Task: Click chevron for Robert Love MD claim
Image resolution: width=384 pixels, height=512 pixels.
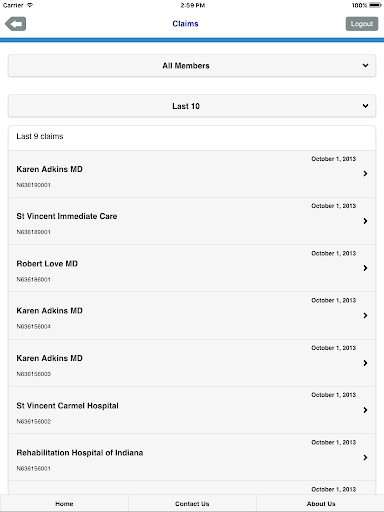Action: pos(365,268)
